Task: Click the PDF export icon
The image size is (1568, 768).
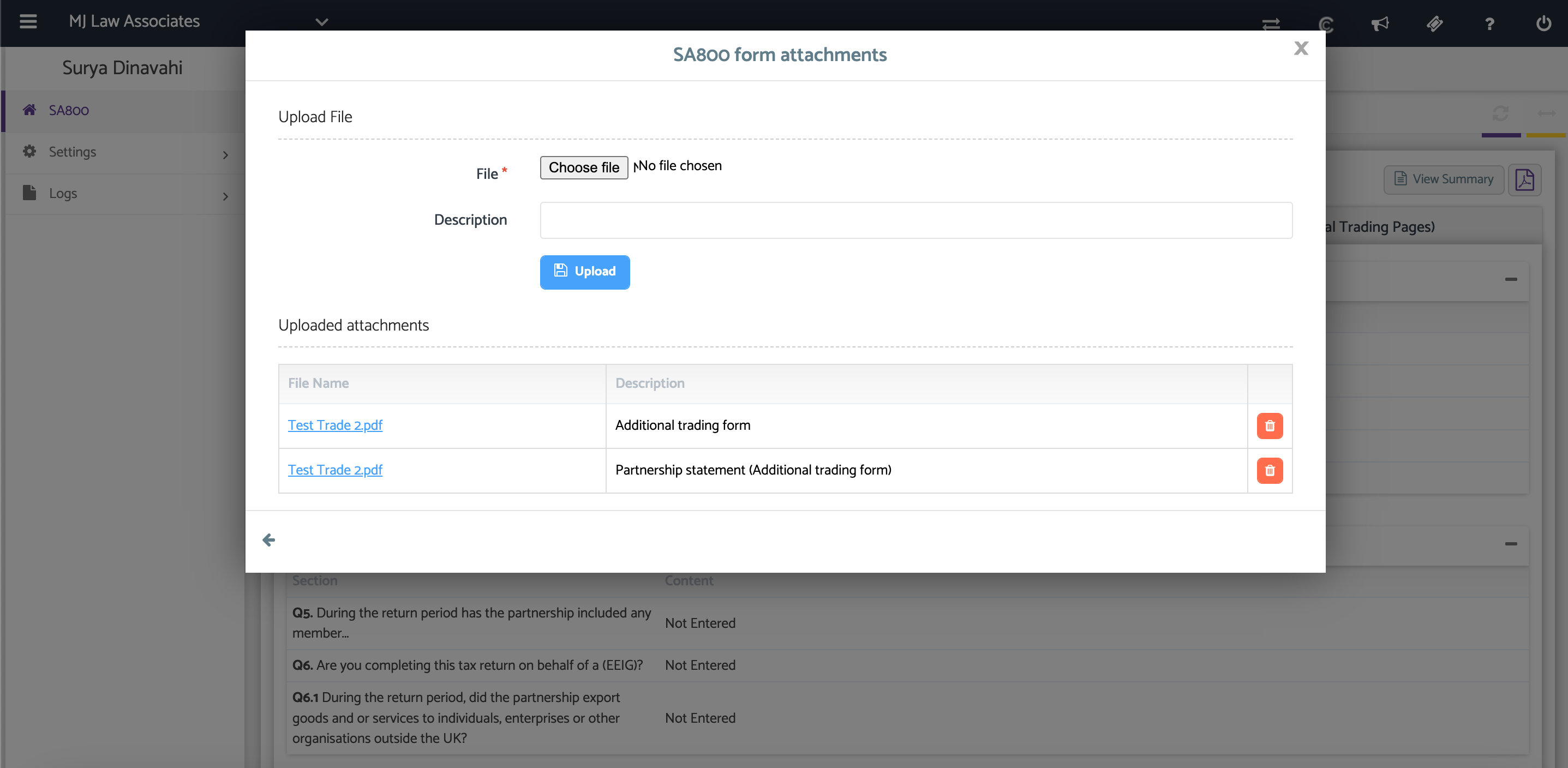Action: tap(1524, 179)
